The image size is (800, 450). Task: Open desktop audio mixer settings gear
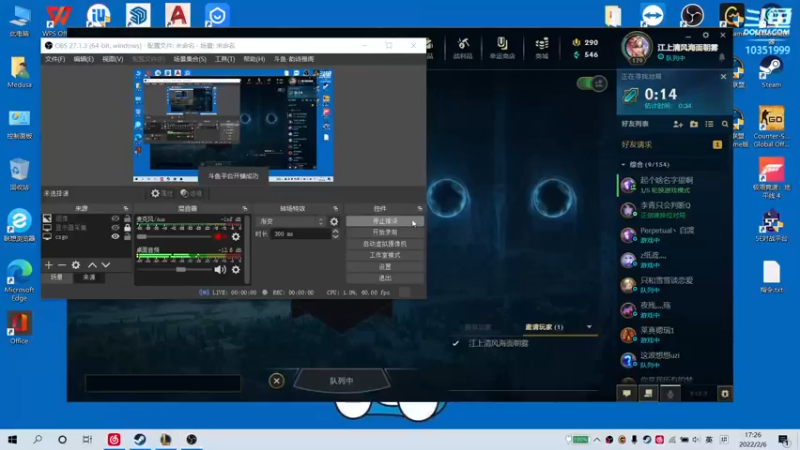click(236, 269)
